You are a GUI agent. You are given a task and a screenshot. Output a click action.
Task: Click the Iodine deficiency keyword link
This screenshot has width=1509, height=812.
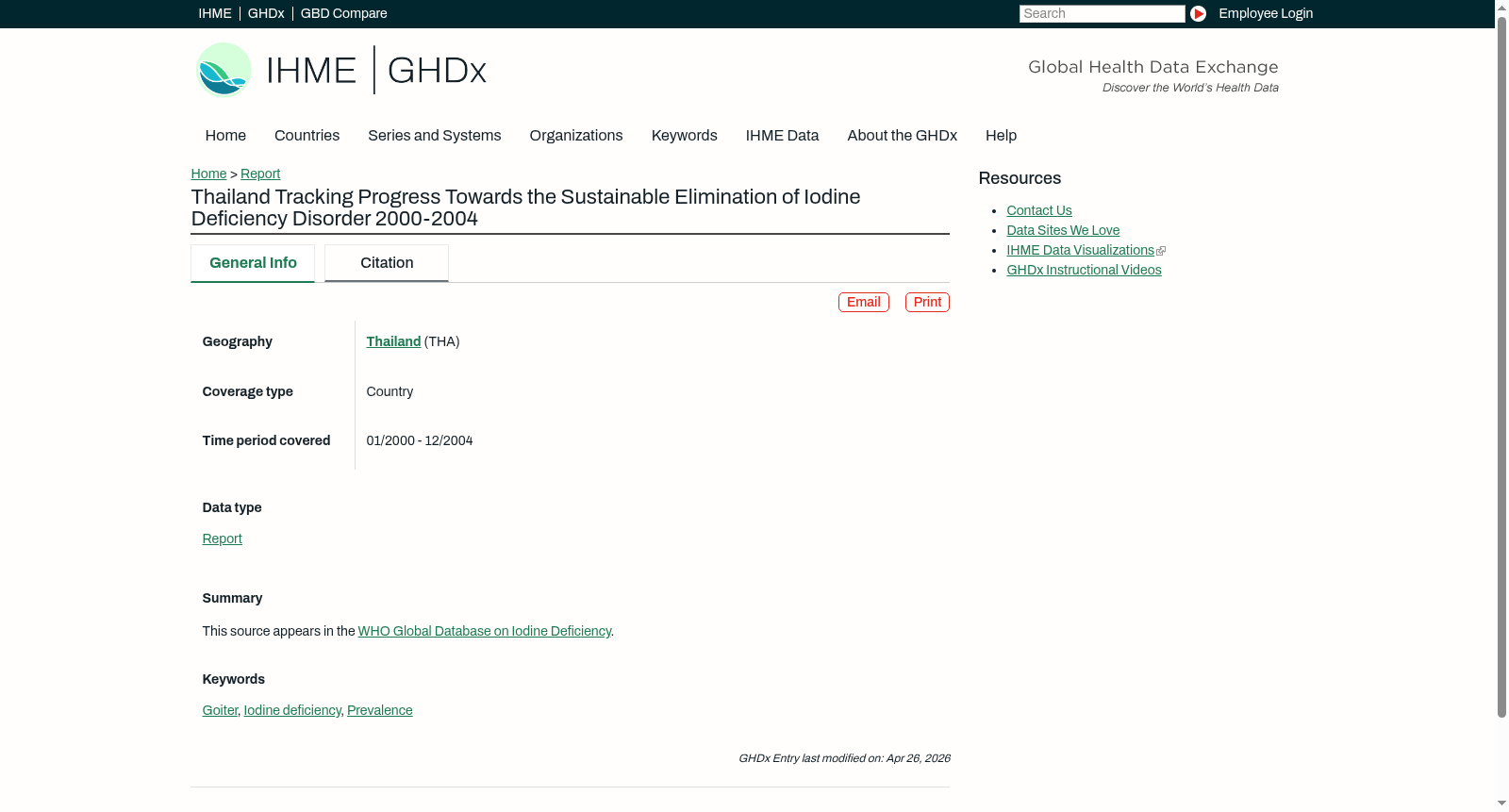tap(292, 710)
